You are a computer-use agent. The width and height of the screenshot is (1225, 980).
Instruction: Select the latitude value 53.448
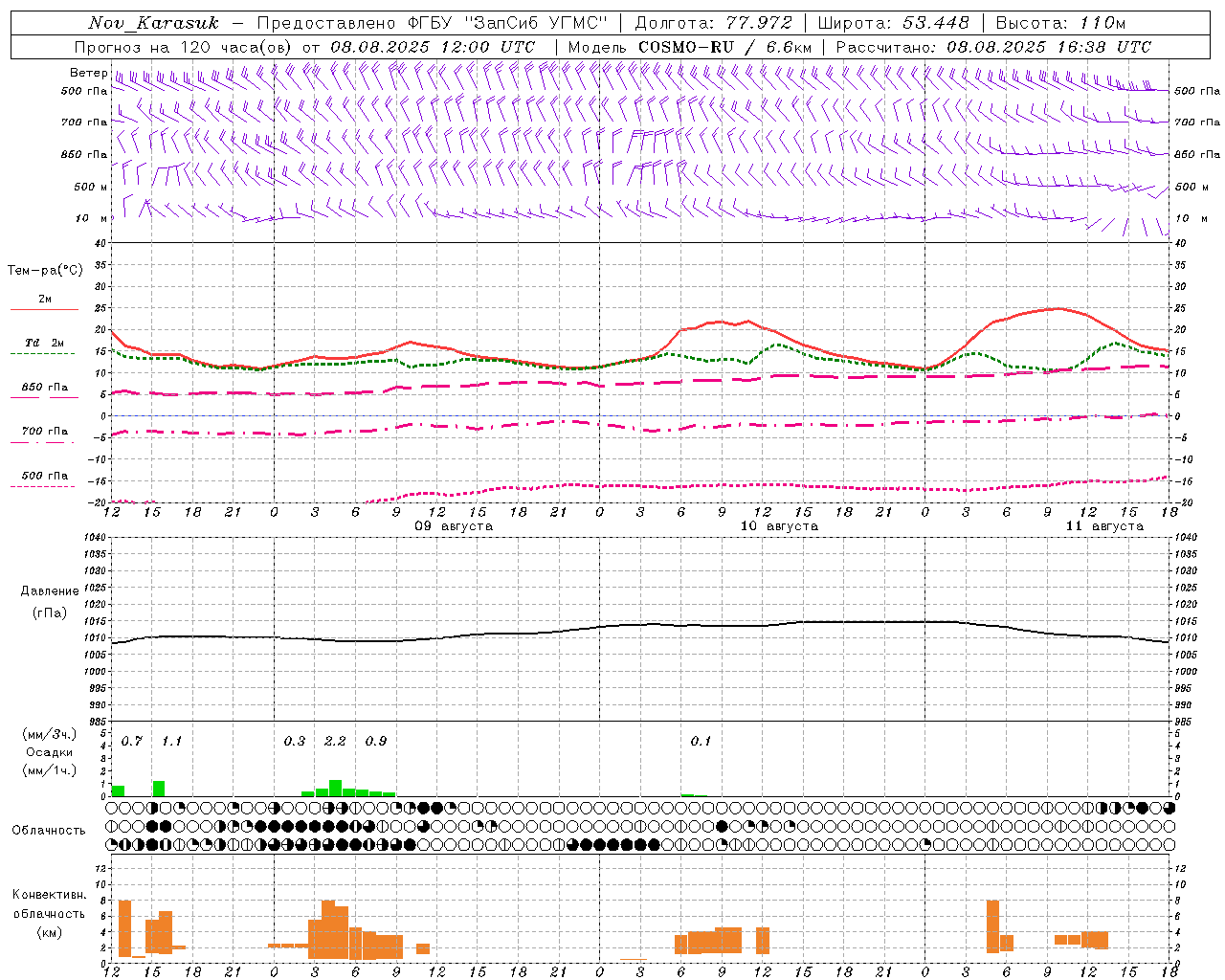(936, 23)
